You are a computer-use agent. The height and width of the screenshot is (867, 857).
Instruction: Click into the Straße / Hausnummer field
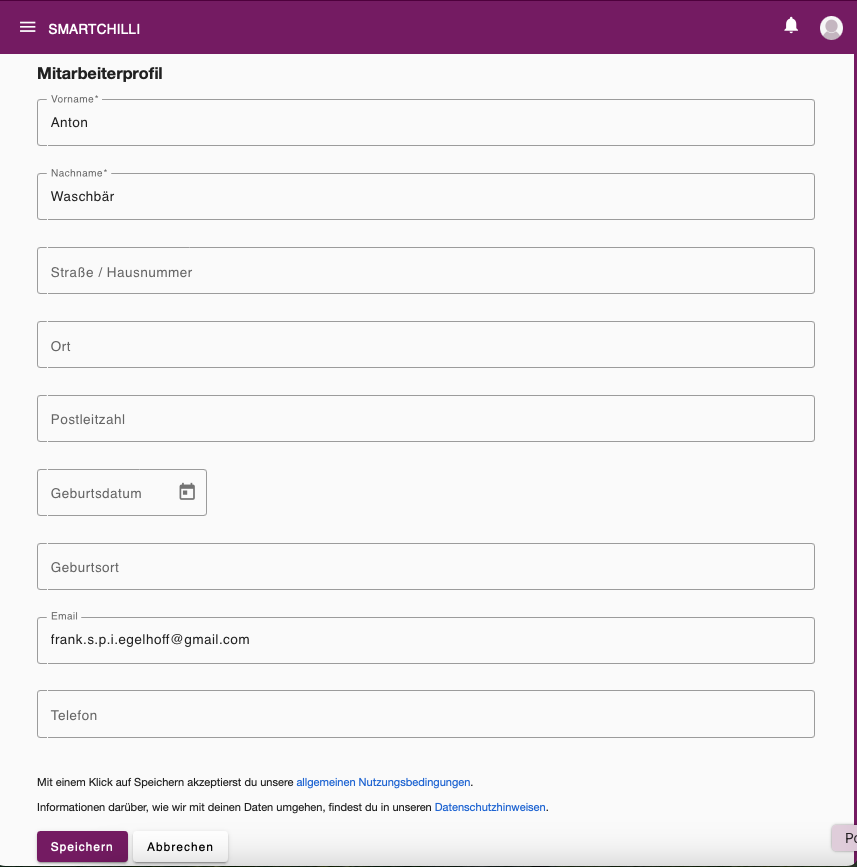pos(426,271)
